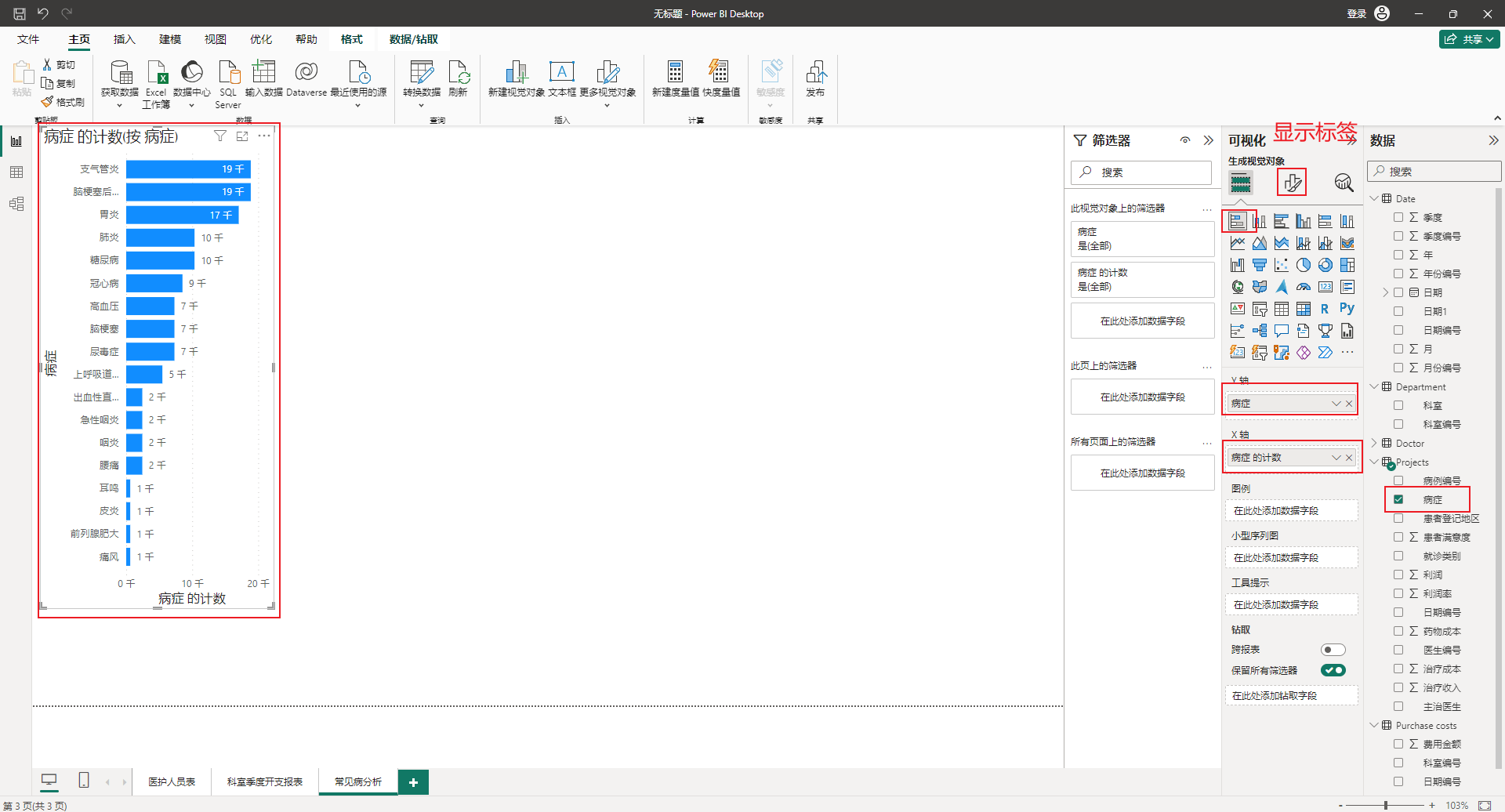Check the 利润 field
This screenshot has height=812, width=1505.
(1398, 575)
